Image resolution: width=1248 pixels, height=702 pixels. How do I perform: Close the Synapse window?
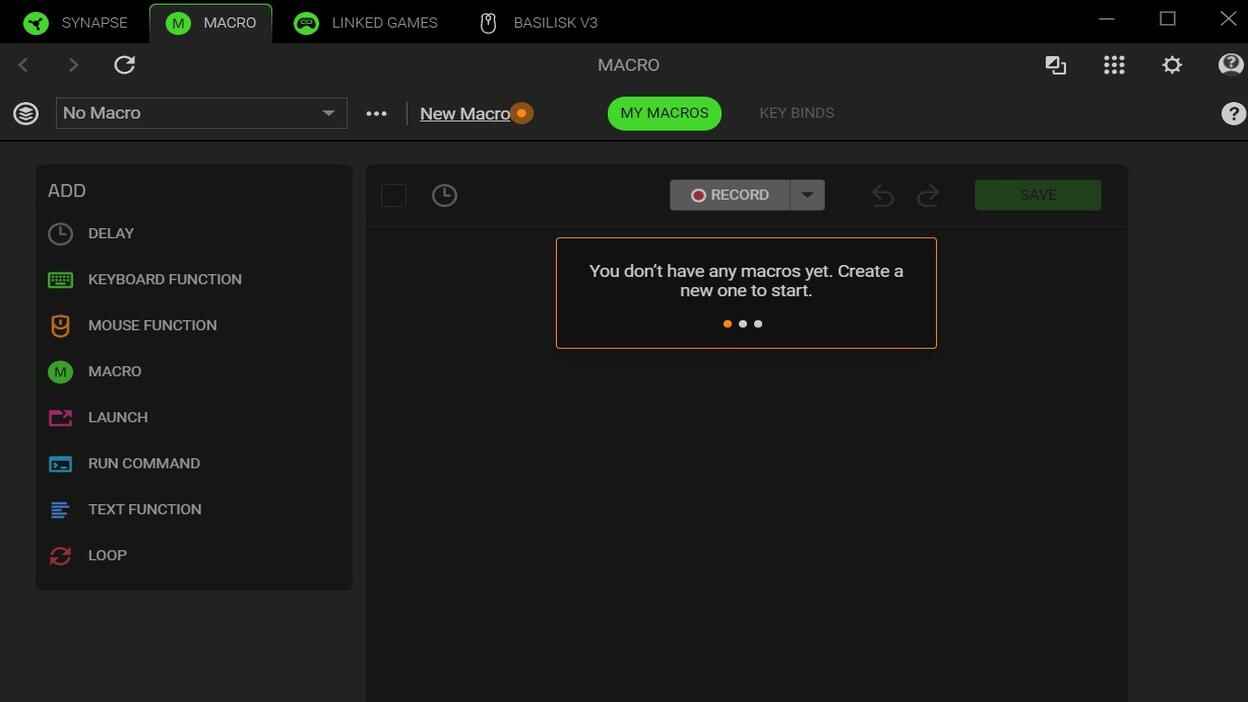pos(1229,19)
